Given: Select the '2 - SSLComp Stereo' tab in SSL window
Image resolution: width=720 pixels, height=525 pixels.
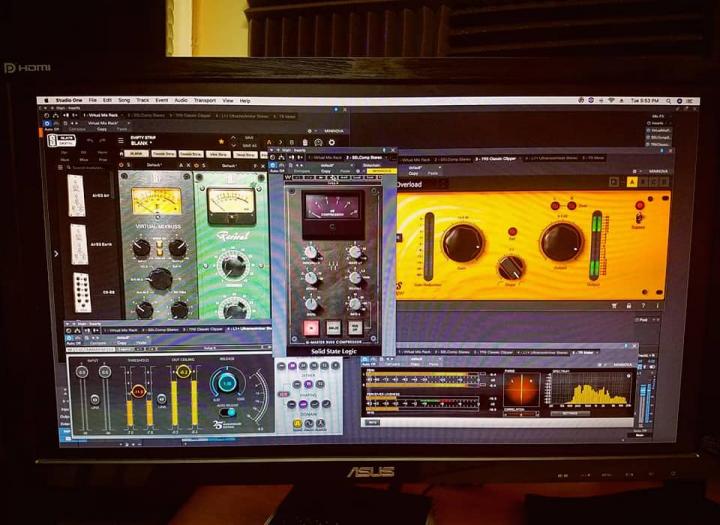Looking at the screenshot, I should (x=364, y=157).
